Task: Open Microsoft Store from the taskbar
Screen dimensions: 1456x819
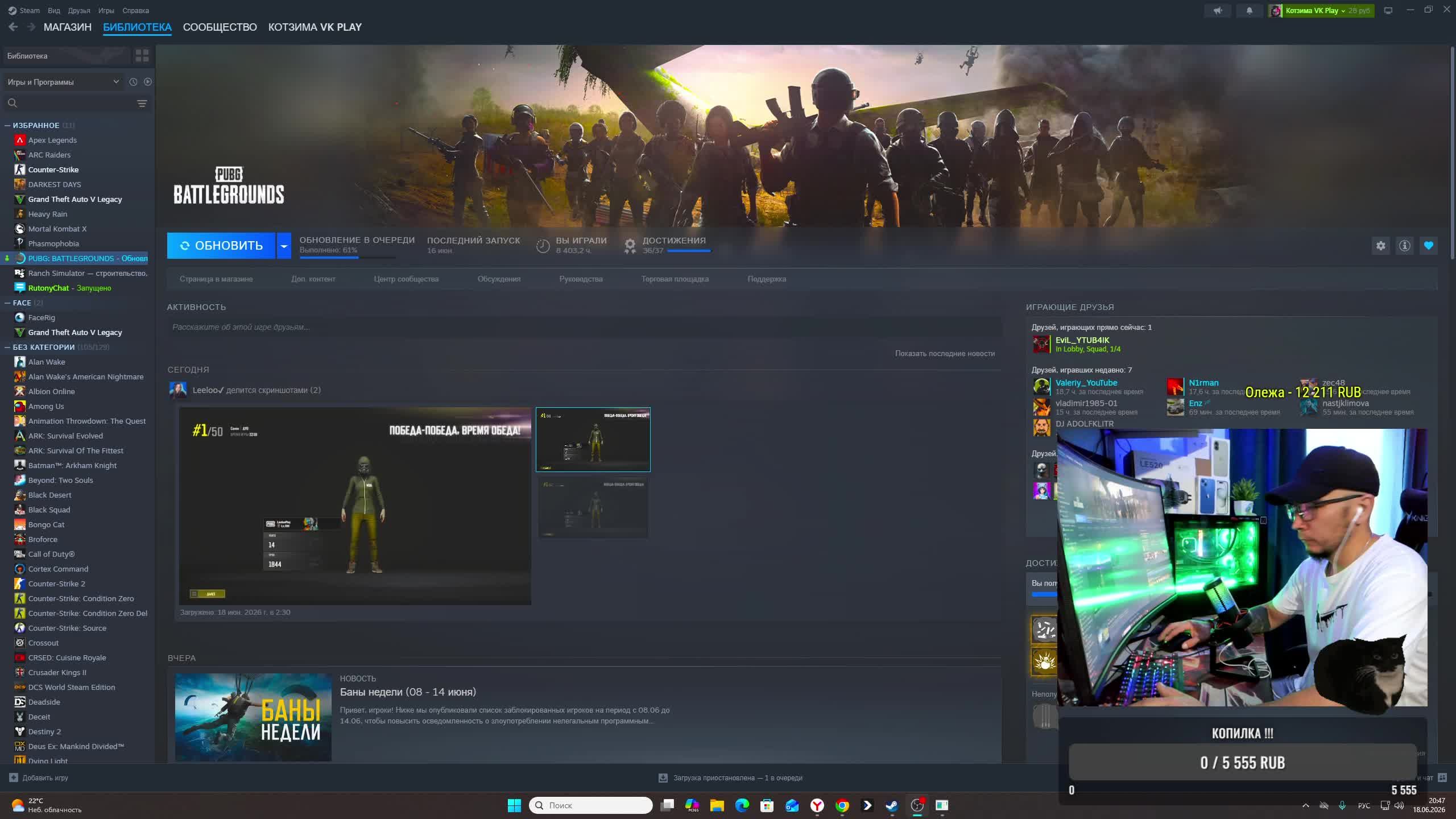Action: click(767, 805)
